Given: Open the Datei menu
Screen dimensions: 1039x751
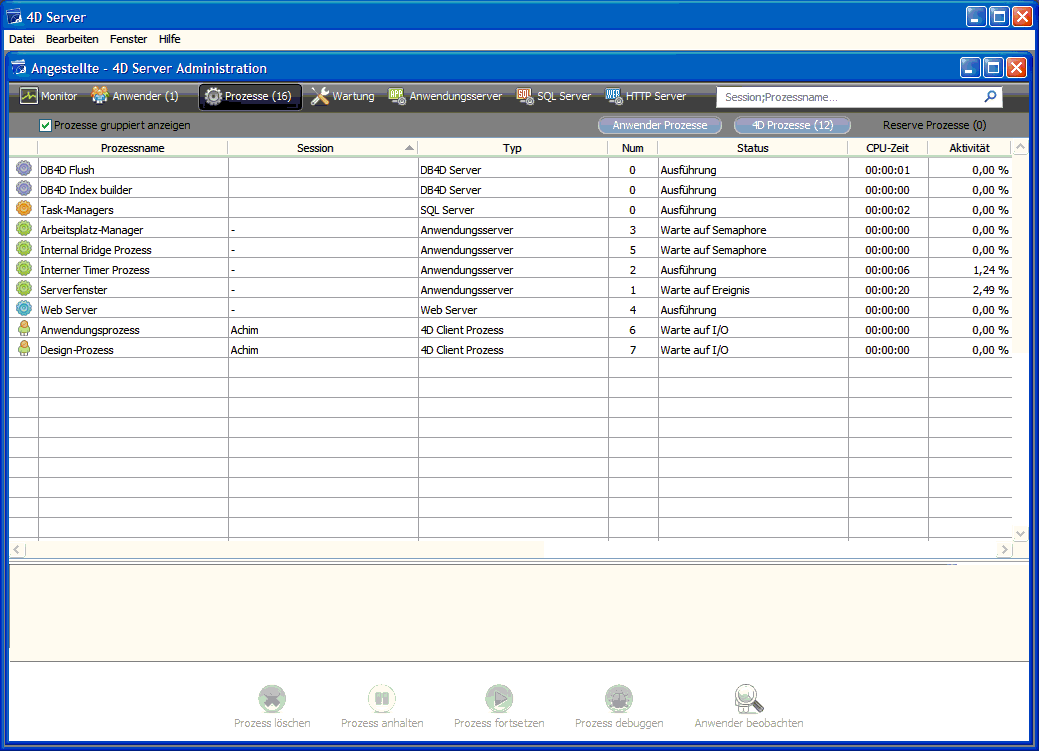Looking at the screenshot, I should tap(22, 39).
